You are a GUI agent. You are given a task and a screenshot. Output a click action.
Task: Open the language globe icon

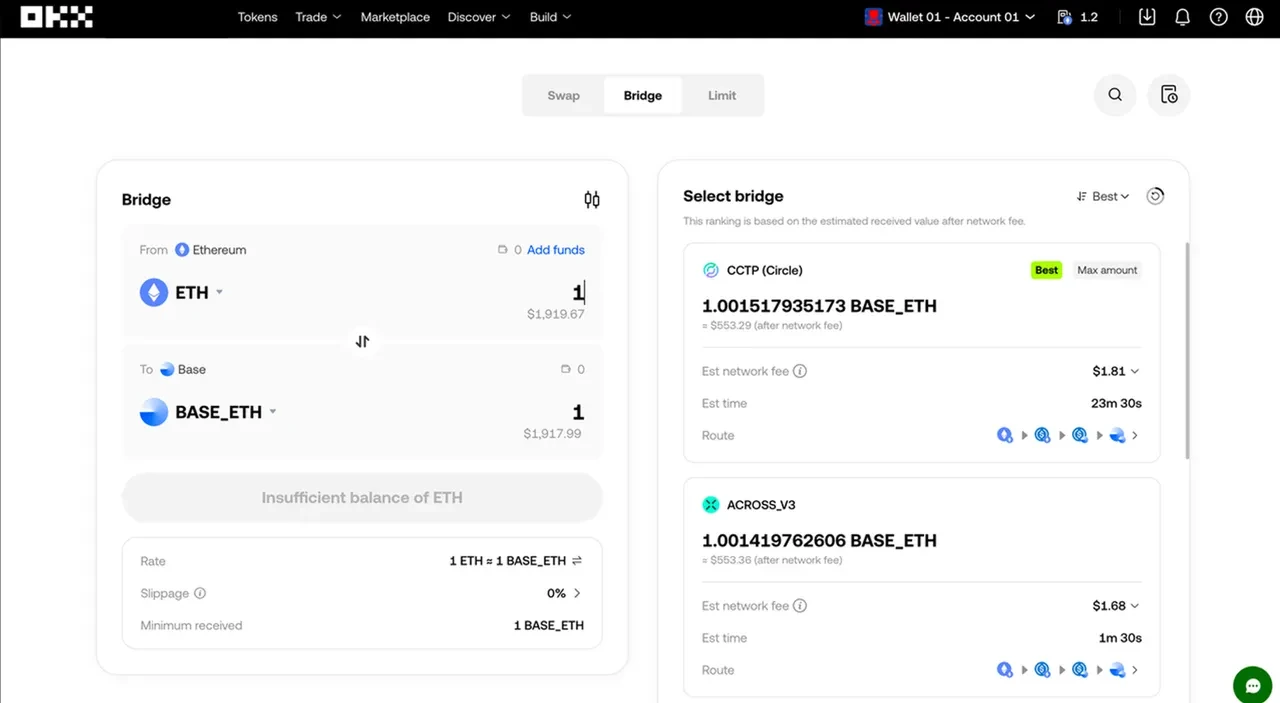[1254, 17]
